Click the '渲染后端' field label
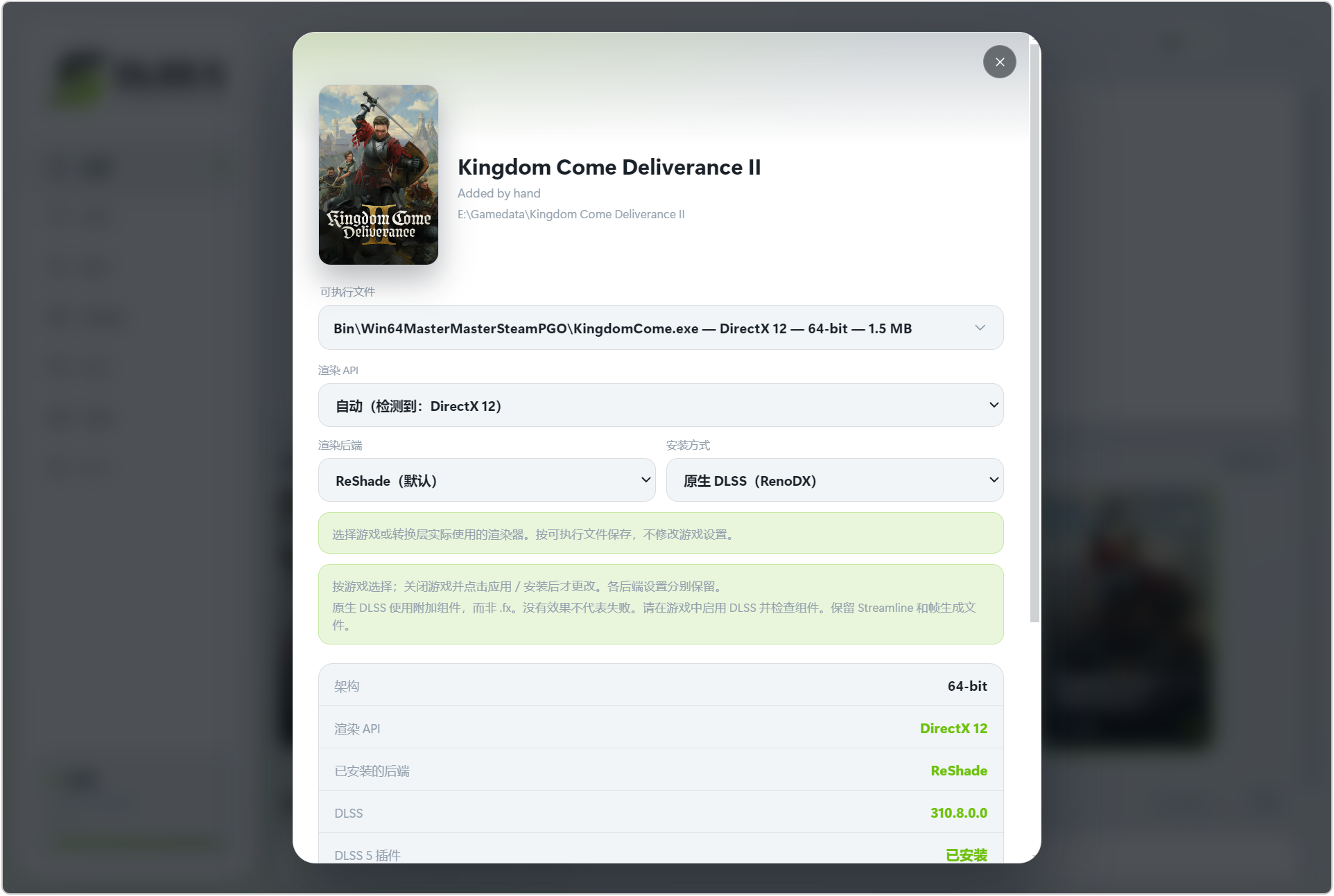Image resolution: width=1334 pixels, height=896 pixels. pos(340,445)
